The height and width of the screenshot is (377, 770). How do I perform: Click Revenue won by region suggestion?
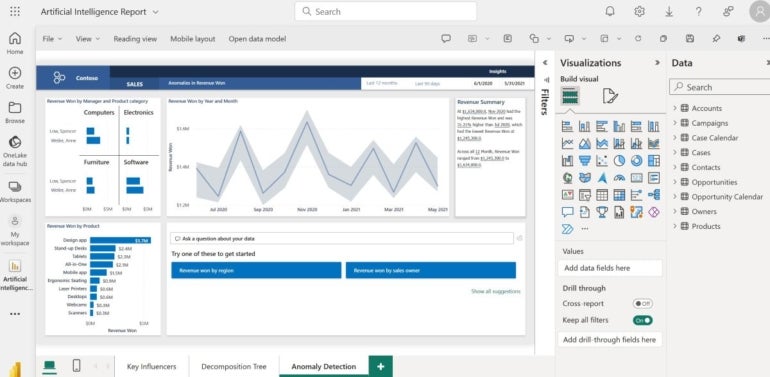click(256, 270)
